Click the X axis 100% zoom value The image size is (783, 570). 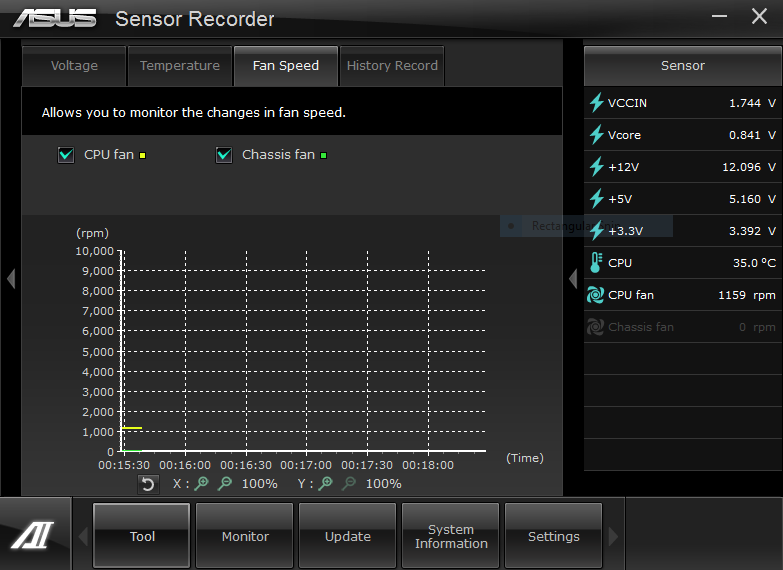[260, 484]
